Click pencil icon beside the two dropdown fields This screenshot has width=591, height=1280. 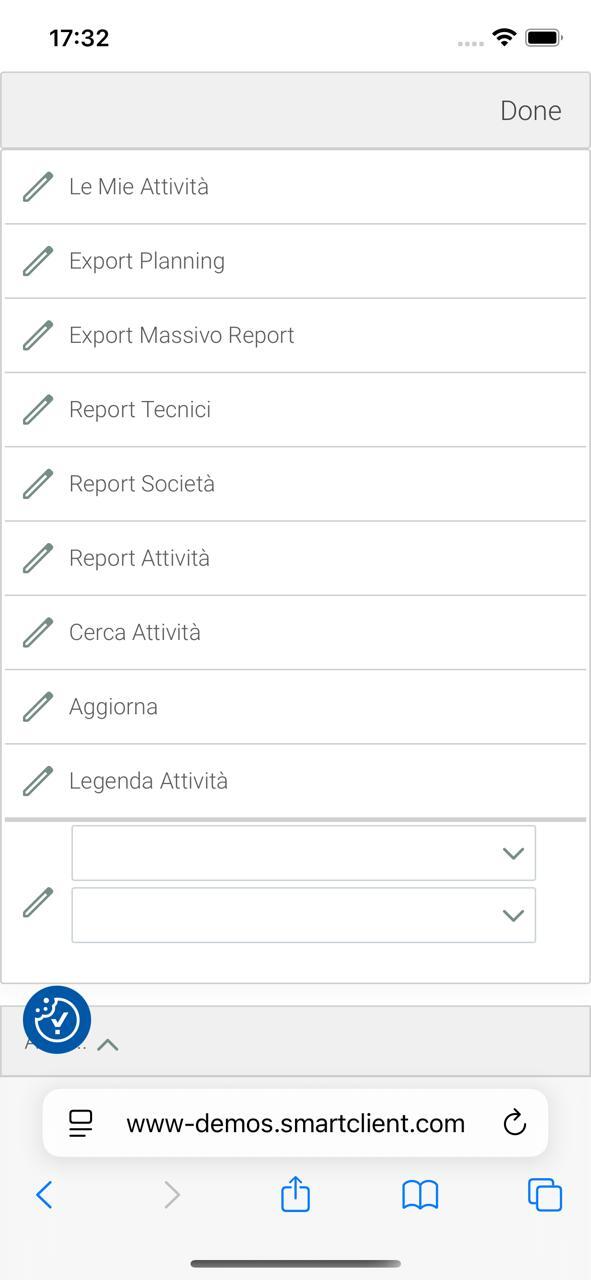38,902
